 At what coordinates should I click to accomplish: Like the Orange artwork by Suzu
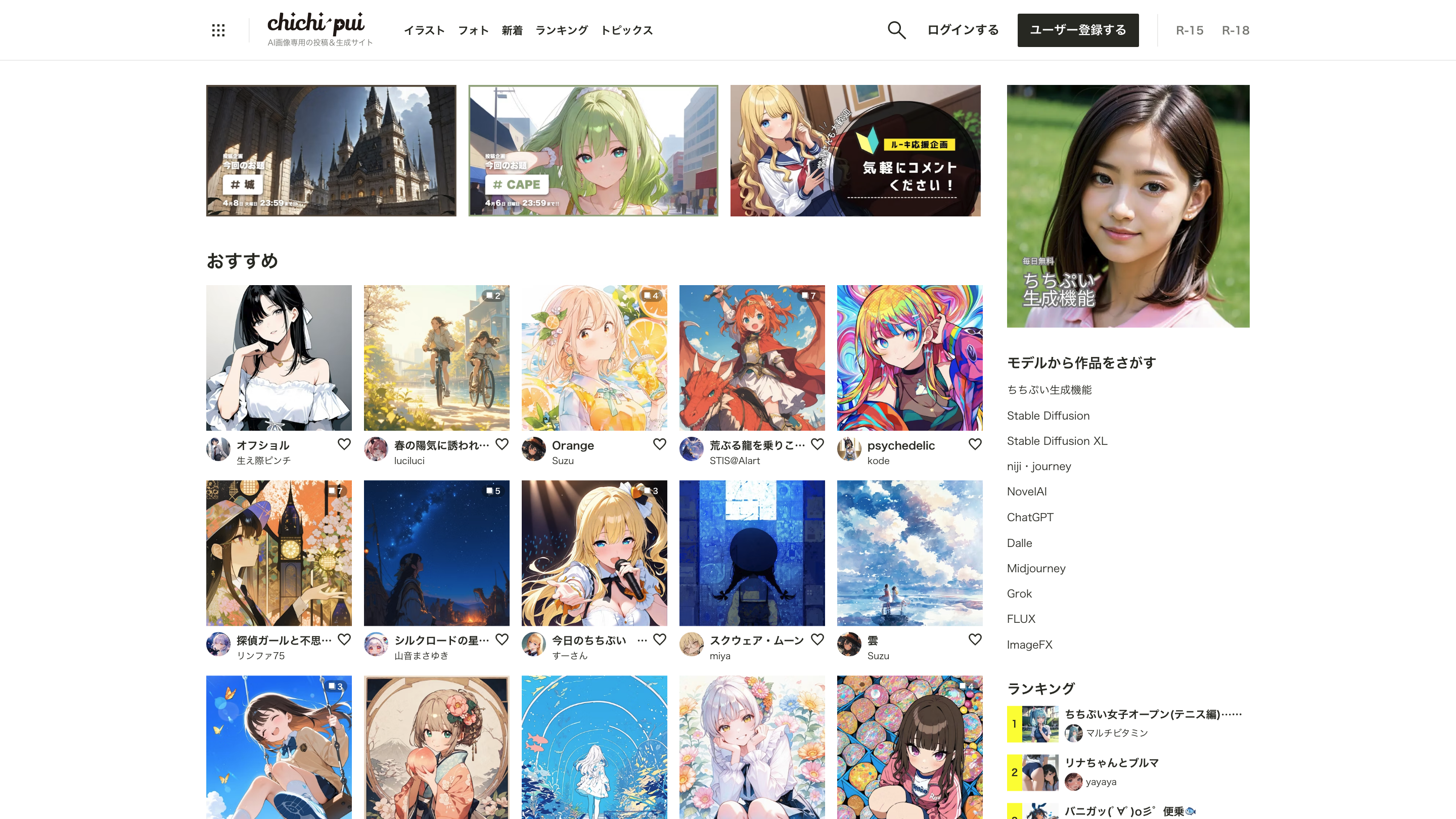coord(660,444)
